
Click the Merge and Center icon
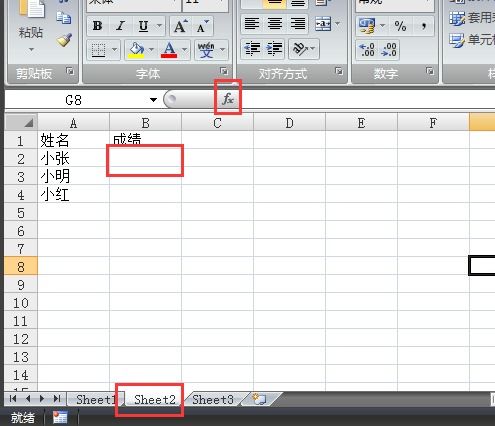coord(323,24)
